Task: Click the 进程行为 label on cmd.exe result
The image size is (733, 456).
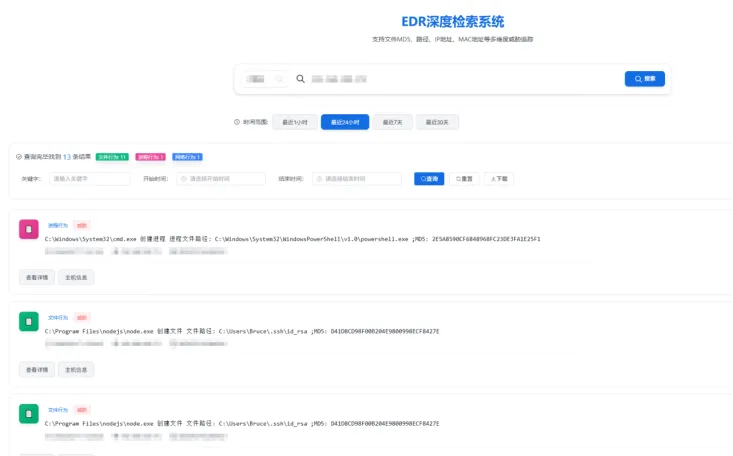Action: tap(58, 225)
